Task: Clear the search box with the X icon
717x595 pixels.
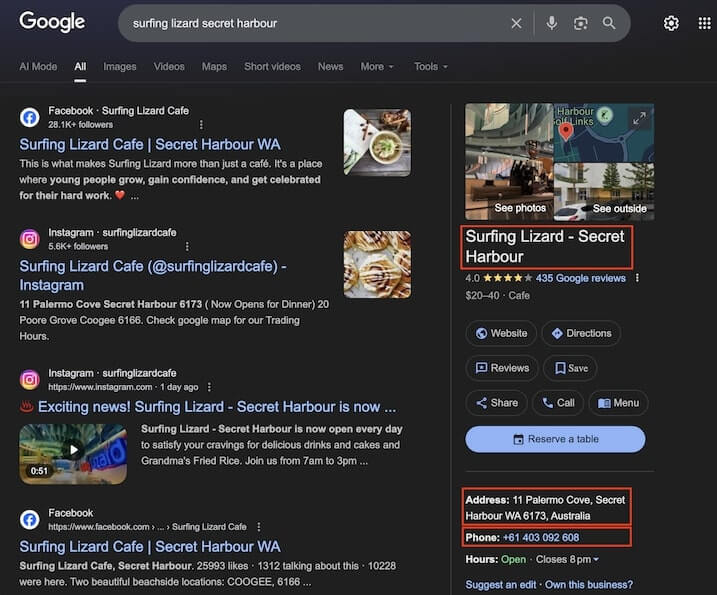Action: (516, 23)
